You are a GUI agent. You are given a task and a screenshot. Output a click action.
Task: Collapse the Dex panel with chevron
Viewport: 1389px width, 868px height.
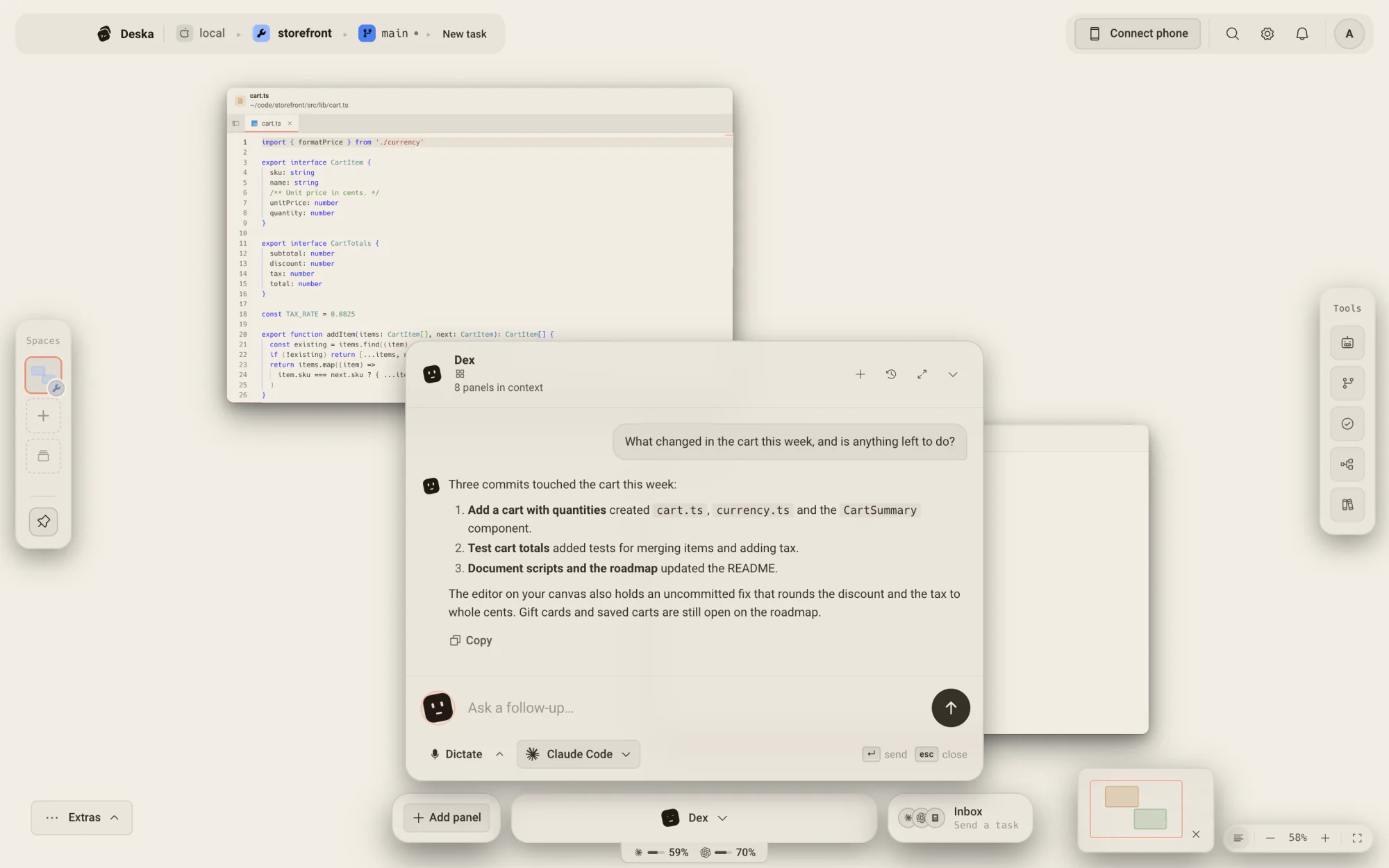(953, 374)
